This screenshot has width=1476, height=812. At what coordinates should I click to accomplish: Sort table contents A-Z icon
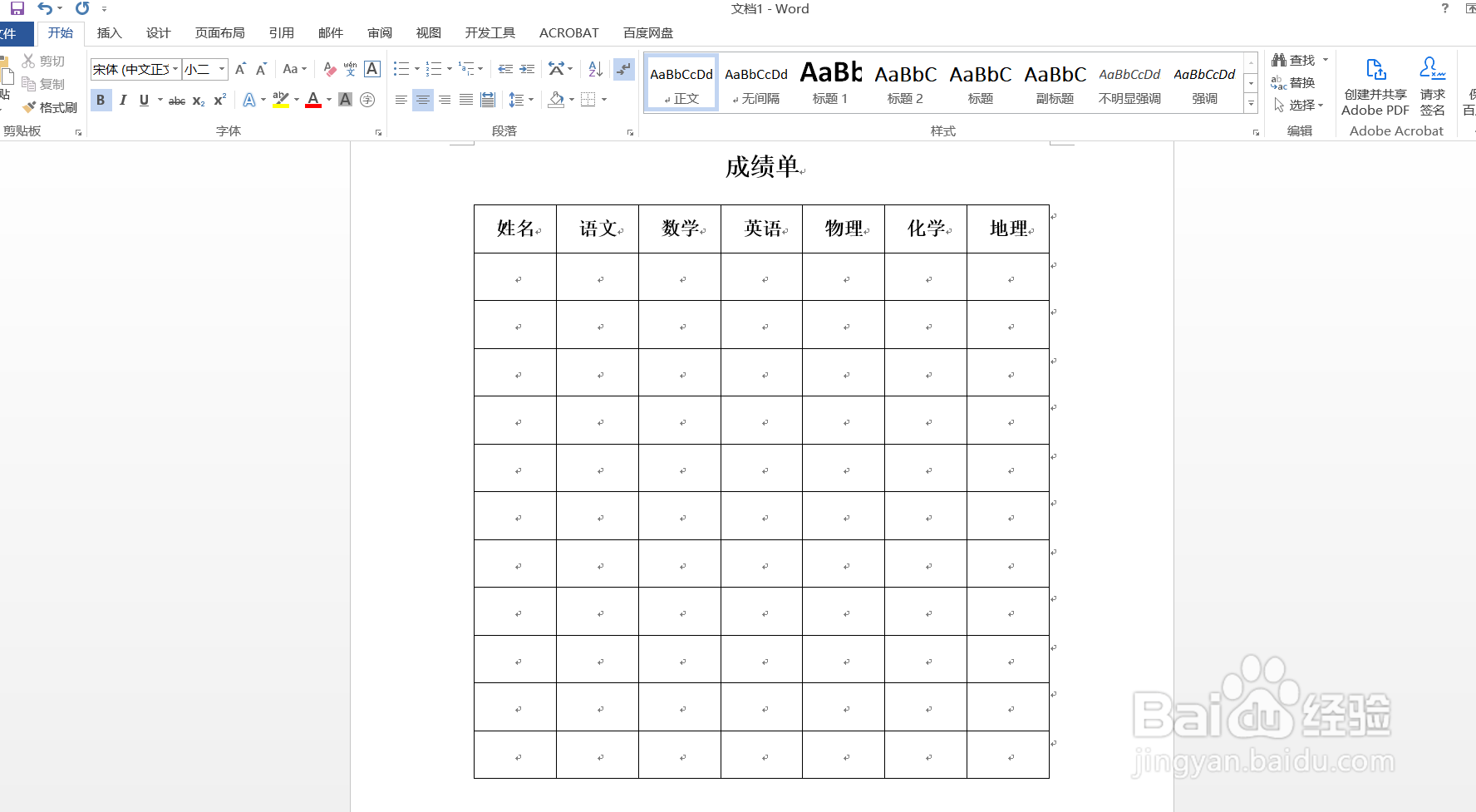click(x=595, y=69)
